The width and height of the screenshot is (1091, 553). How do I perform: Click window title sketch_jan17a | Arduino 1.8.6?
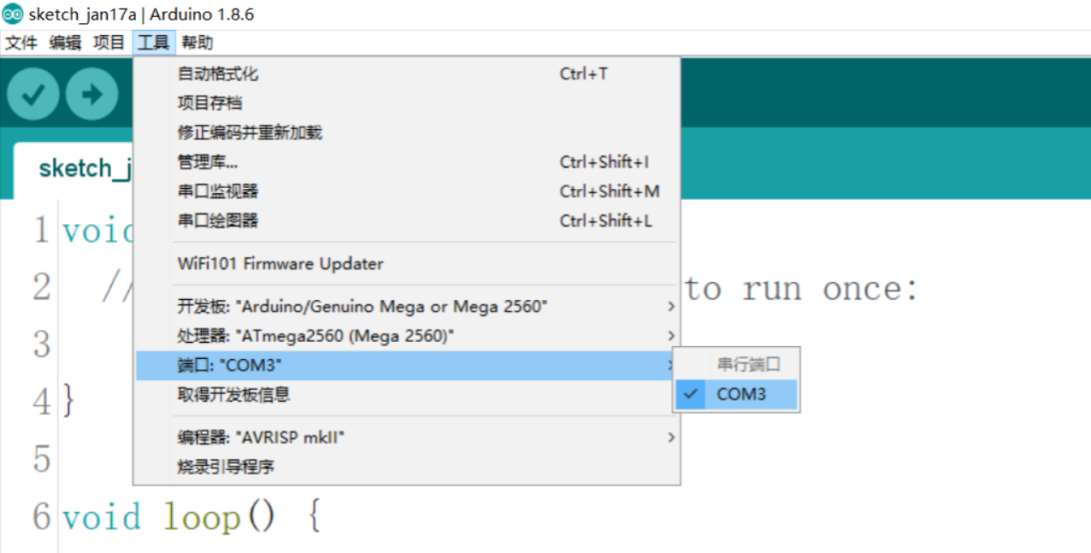(x=141, y=14)
